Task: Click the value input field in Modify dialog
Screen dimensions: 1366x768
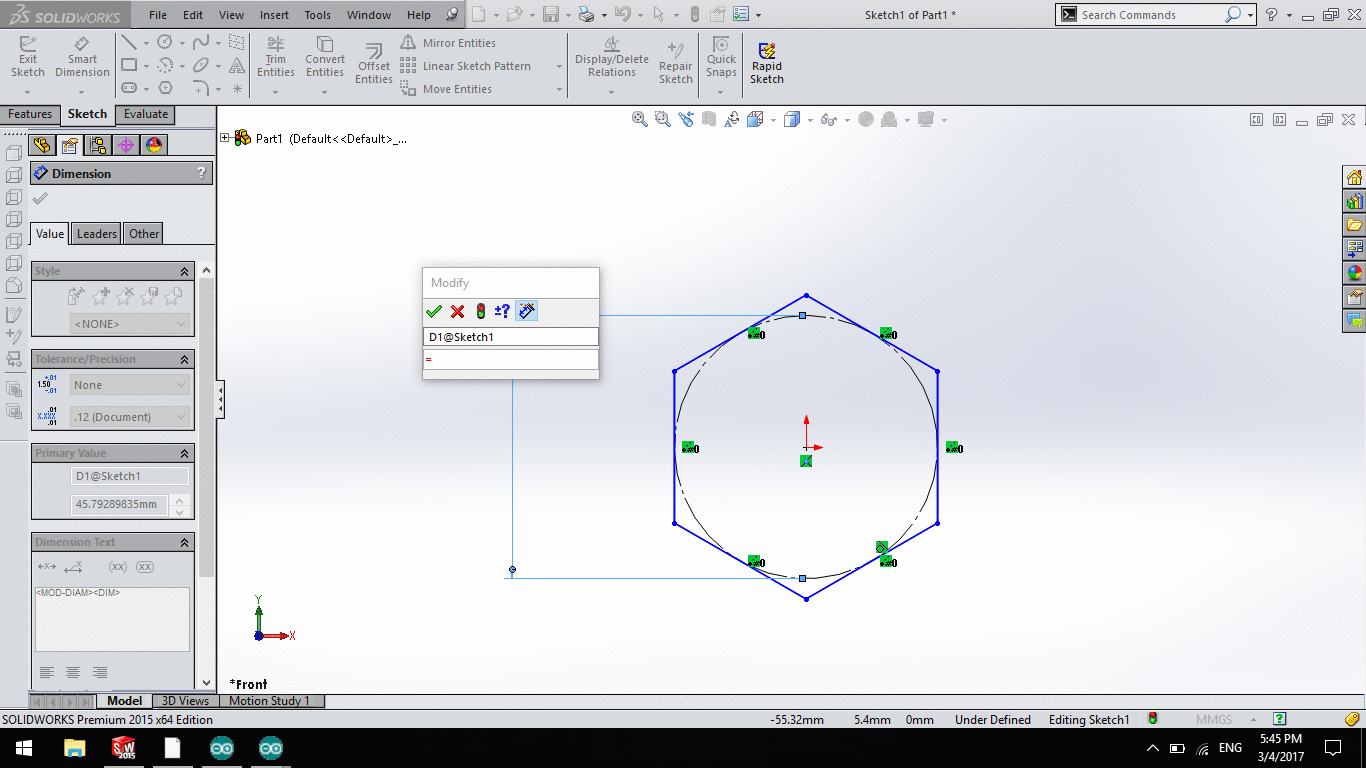Action: pos(511,359)
